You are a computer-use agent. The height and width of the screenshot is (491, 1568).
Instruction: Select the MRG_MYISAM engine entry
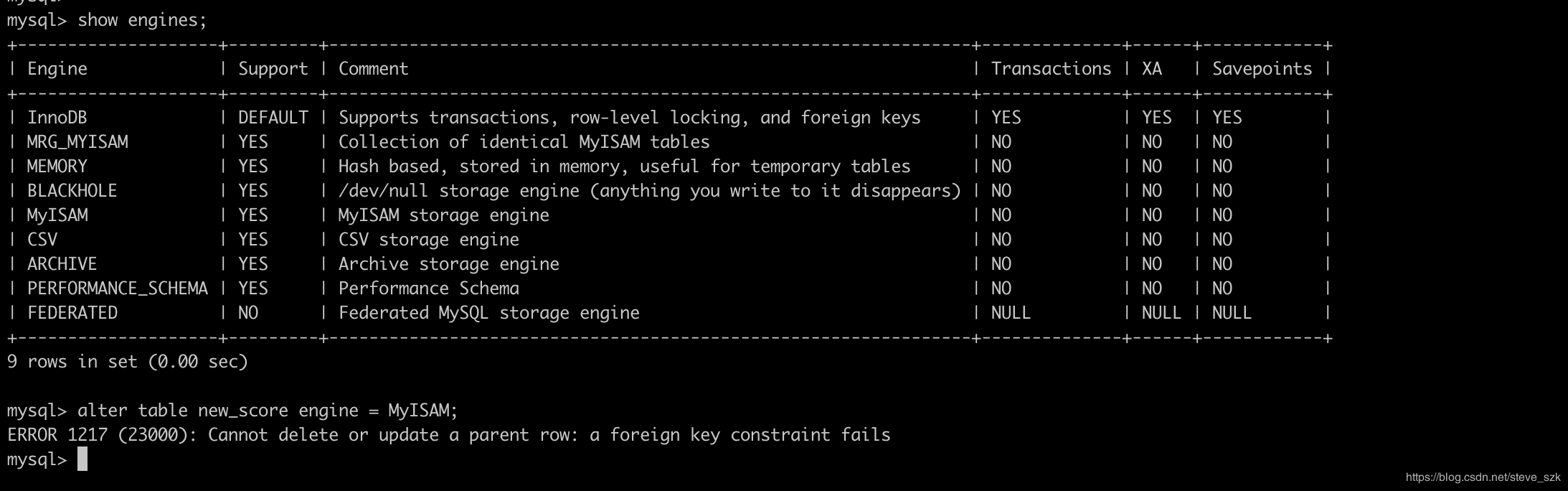point(77,142)
